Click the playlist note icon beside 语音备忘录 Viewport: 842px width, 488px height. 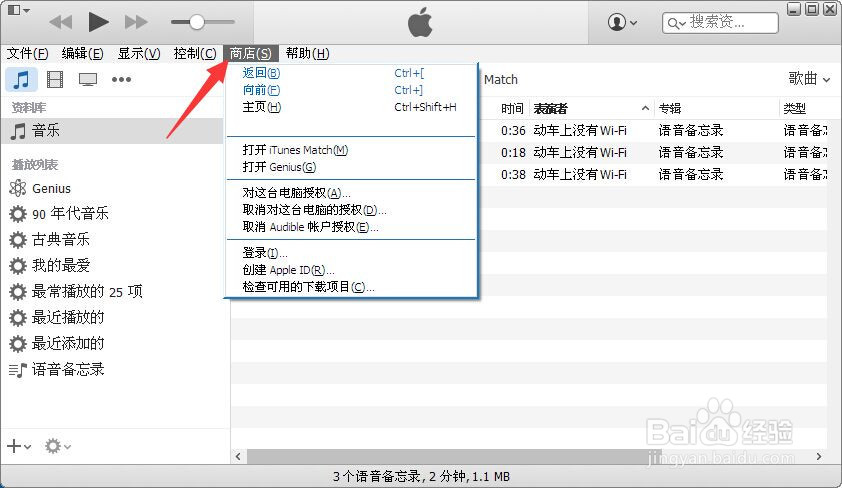point(18,370)
